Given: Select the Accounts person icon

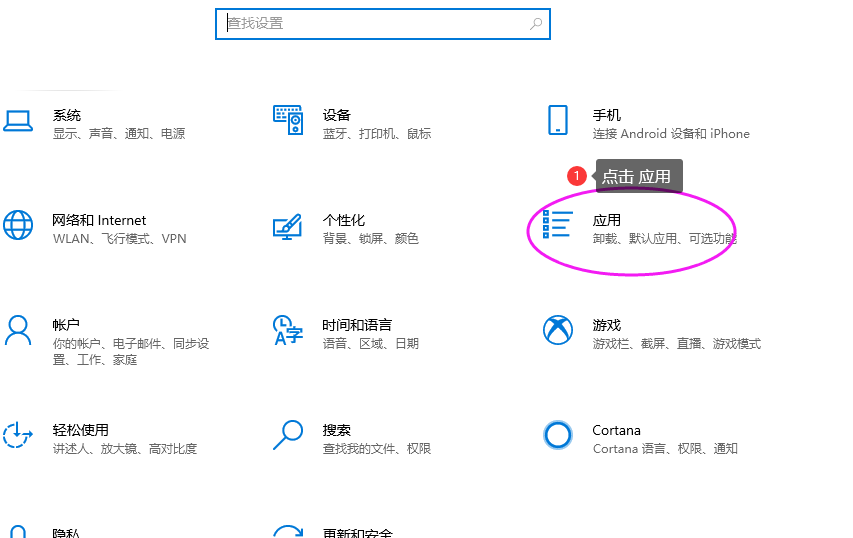Looking at the screenshot, I should 18,330.
